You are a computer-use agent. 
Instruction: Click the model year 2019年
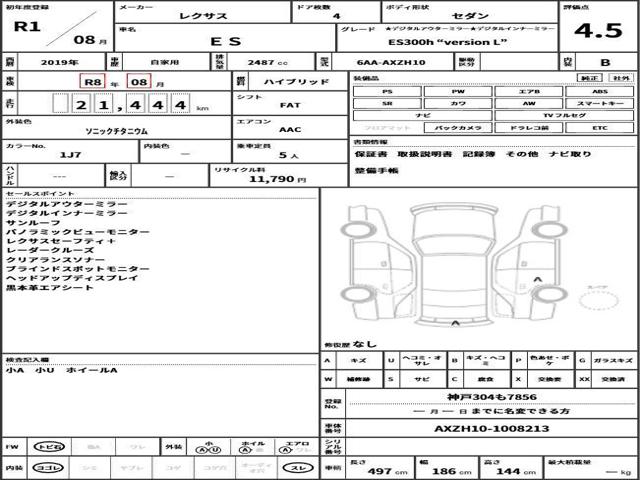60,62
